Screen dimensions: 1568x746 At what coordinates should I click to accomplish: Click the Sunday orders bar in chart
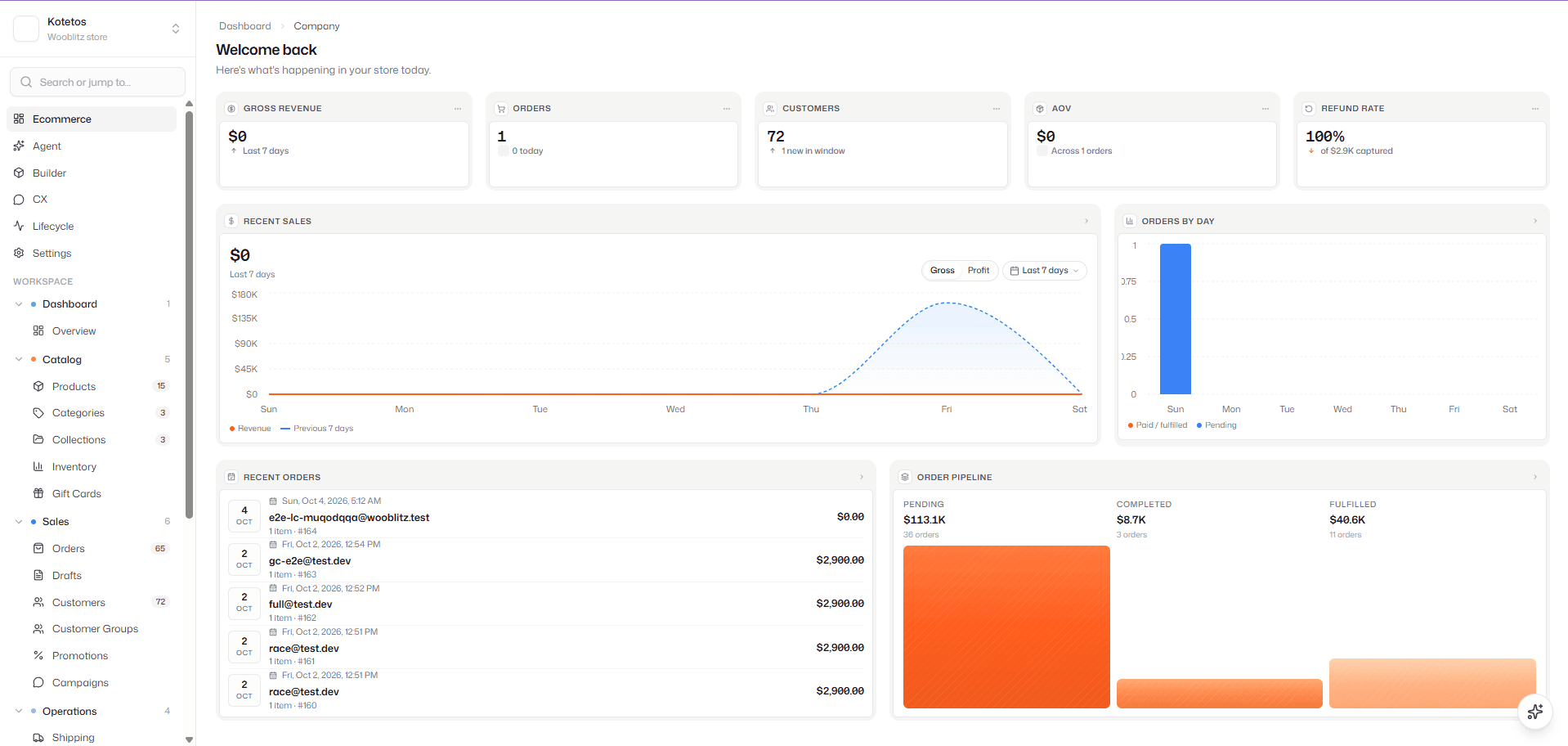(x=1176, y=319)
